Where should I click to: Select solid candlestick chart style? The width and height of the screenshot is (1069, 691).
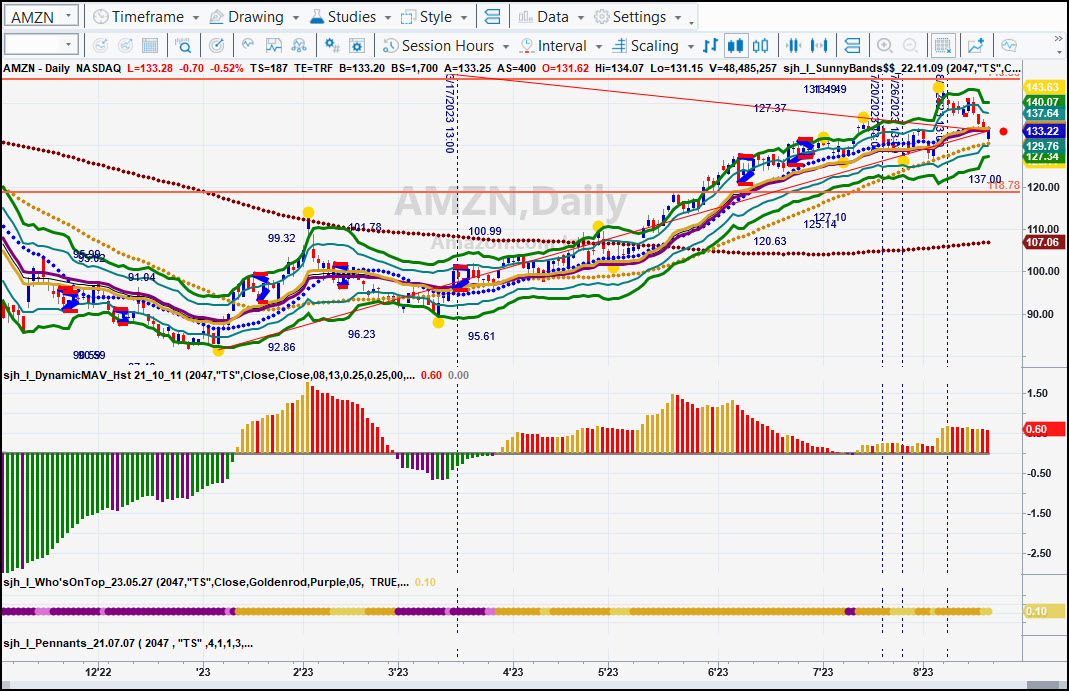pos(735,46)
